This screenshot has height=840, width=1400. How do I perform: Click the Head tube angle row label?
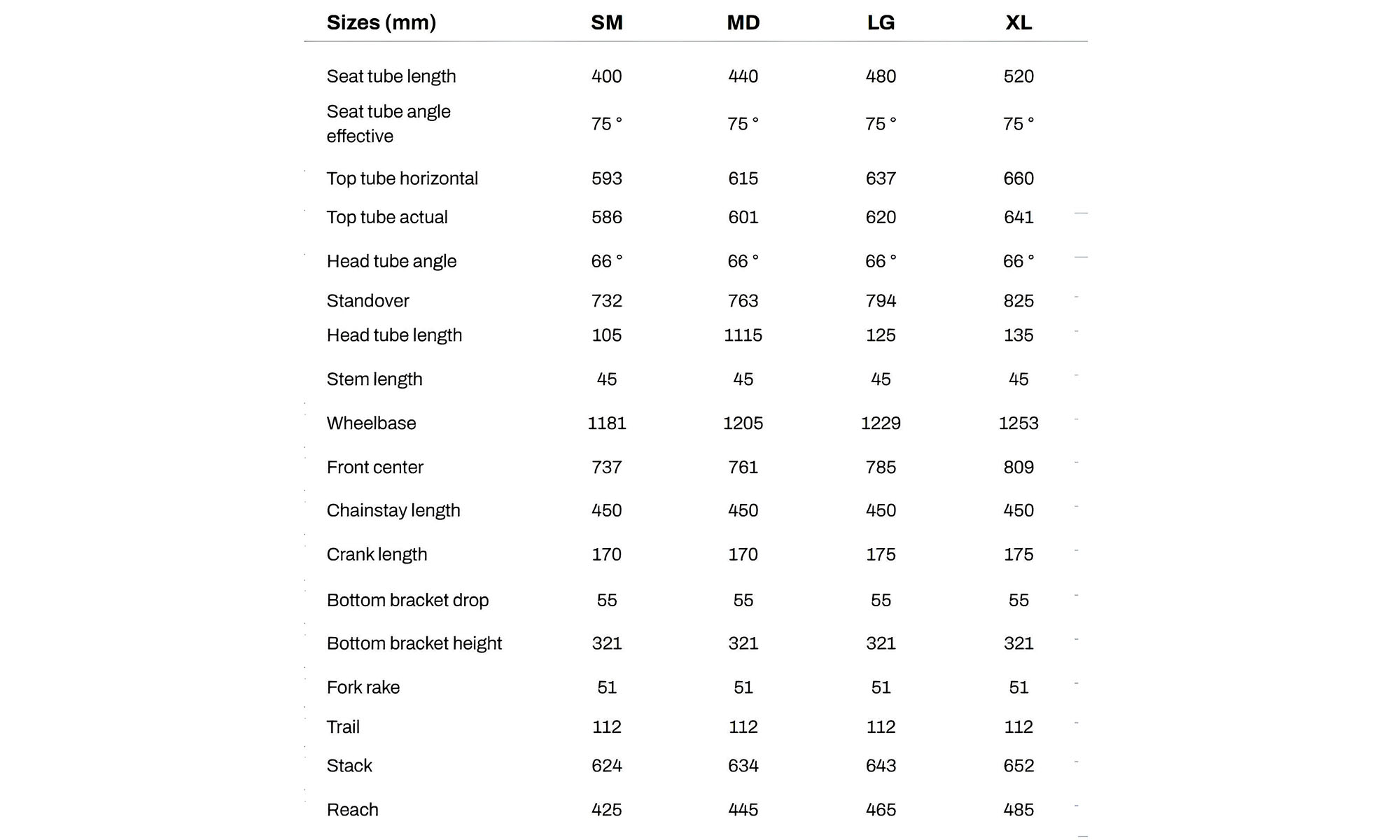tap(391, 261)
